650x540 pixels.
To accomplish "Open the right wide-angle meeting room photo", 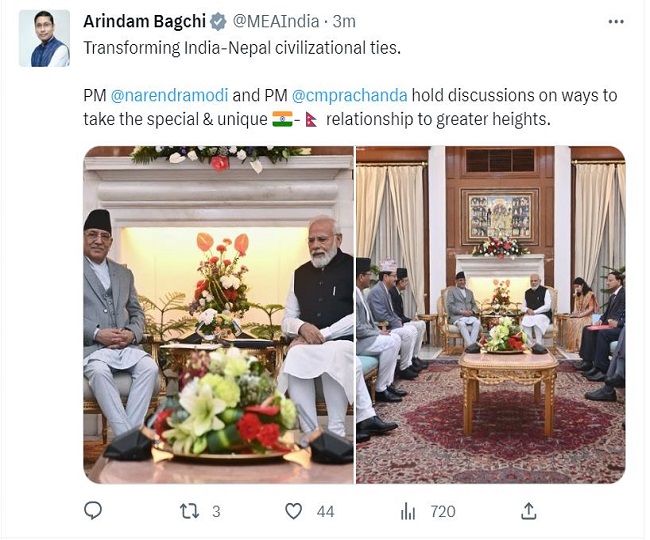I will click(x=491, y=315).
